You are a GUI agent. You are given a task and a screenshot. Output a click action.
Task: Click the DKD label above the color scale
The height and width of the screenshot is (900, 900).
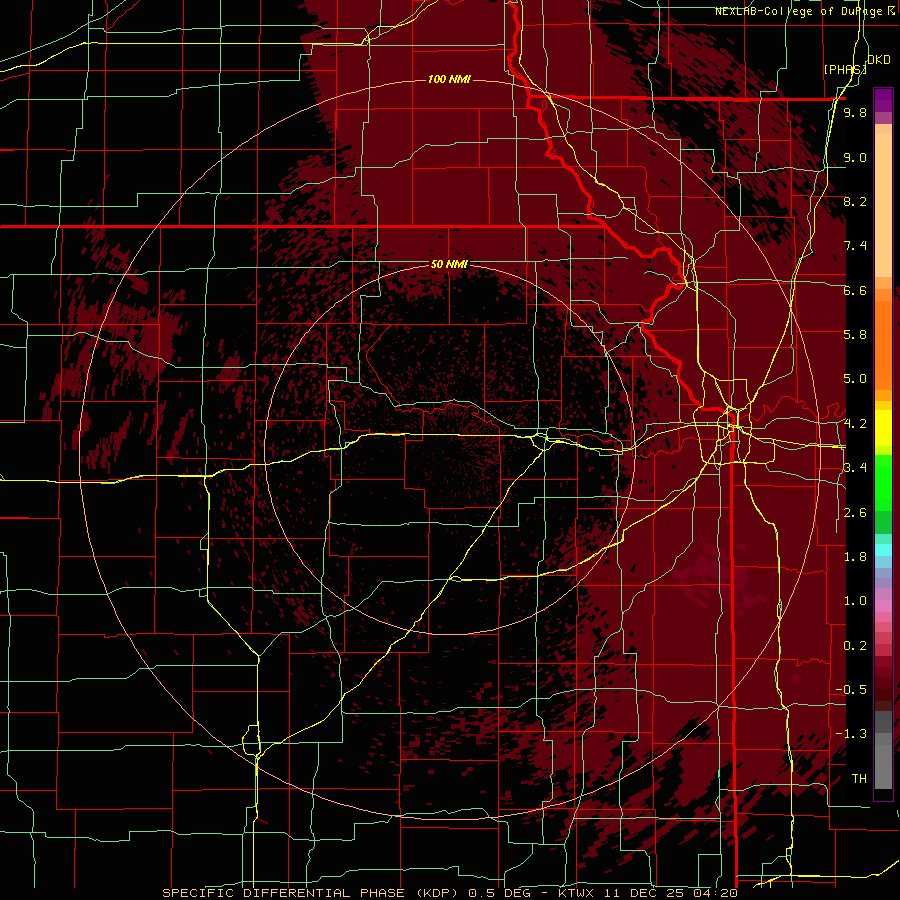[878, 60]
